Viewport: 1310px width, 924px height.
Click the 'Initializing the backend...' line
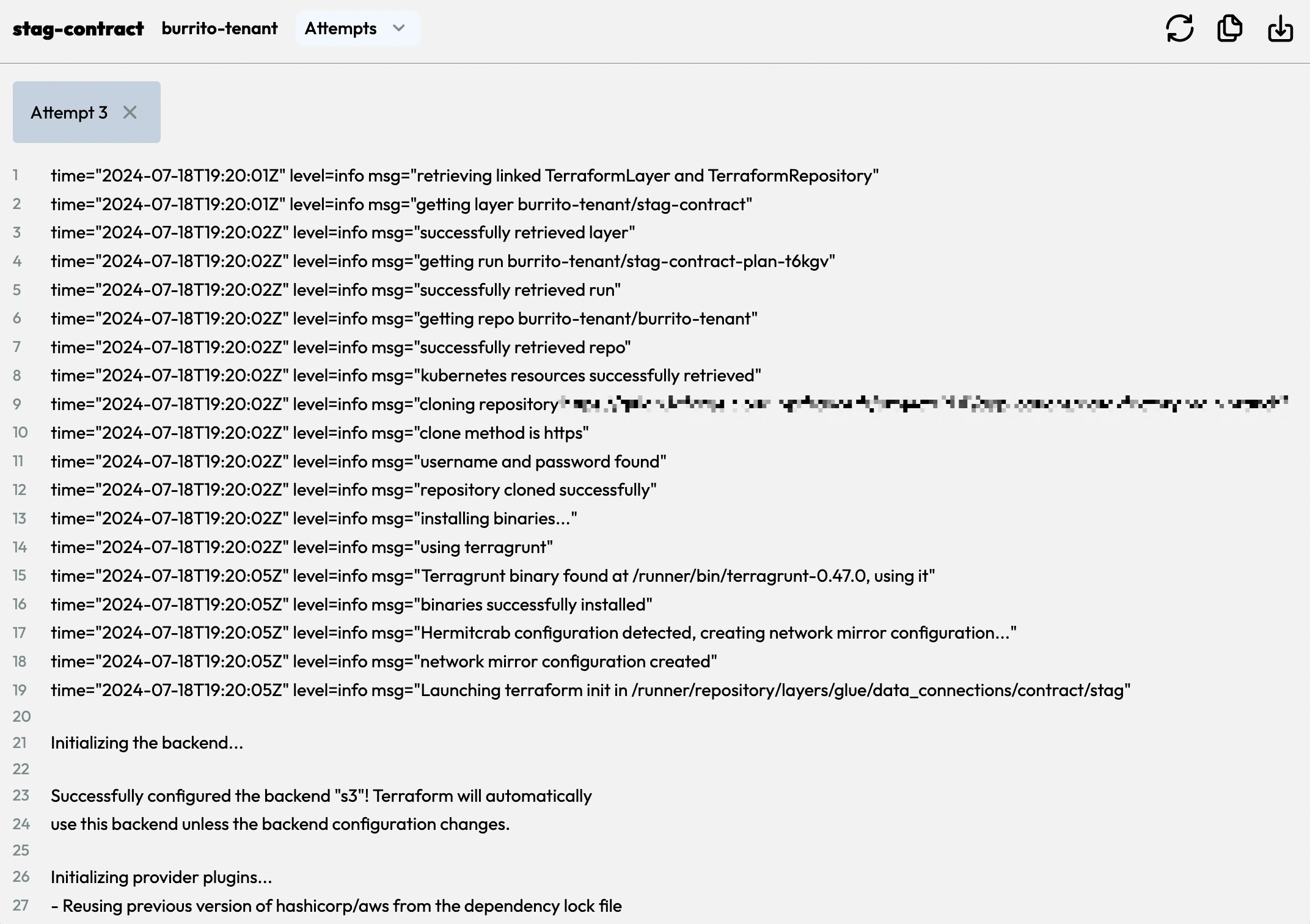147,743
